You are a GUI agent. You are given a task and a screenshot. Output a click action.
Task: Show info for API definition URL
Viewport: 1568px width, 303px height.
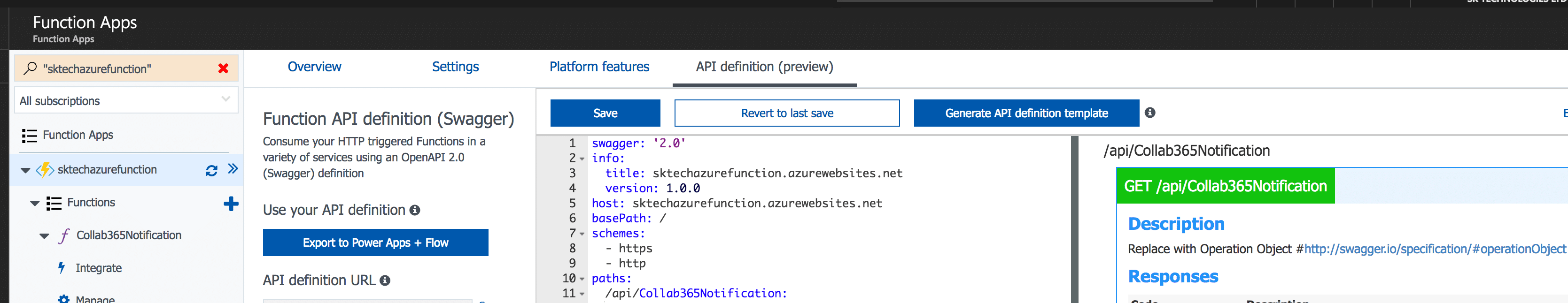point(385,280)
